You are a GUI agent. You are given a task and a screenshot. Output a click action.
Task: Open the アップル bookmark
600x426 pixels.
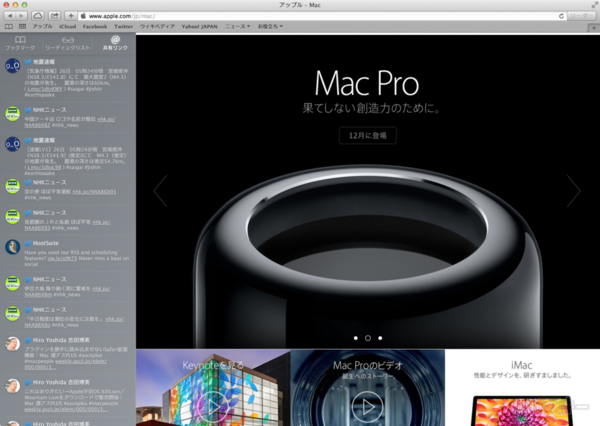[42, 26]
